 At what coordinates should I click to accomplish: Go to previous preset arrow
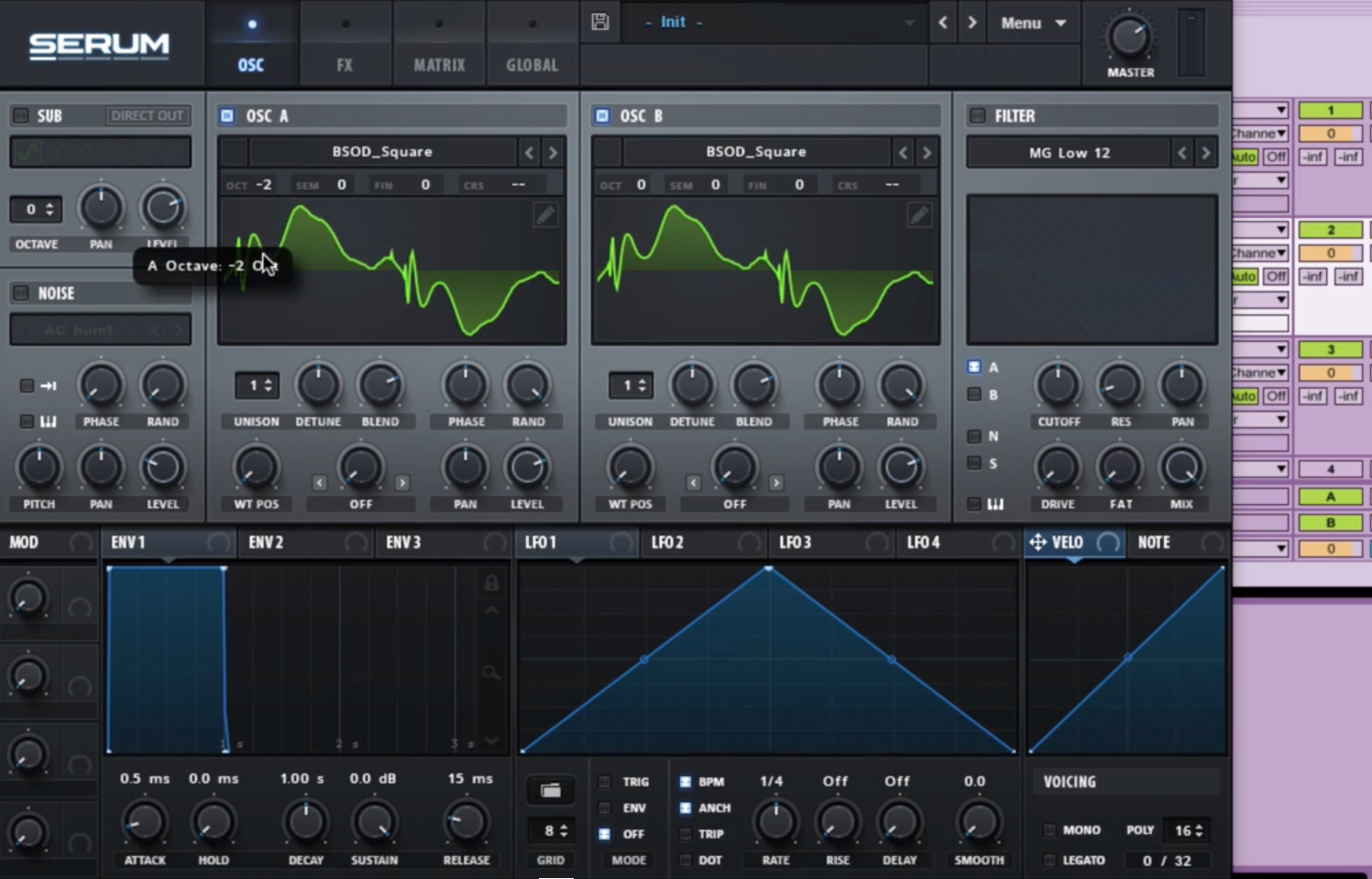[943, 22]
